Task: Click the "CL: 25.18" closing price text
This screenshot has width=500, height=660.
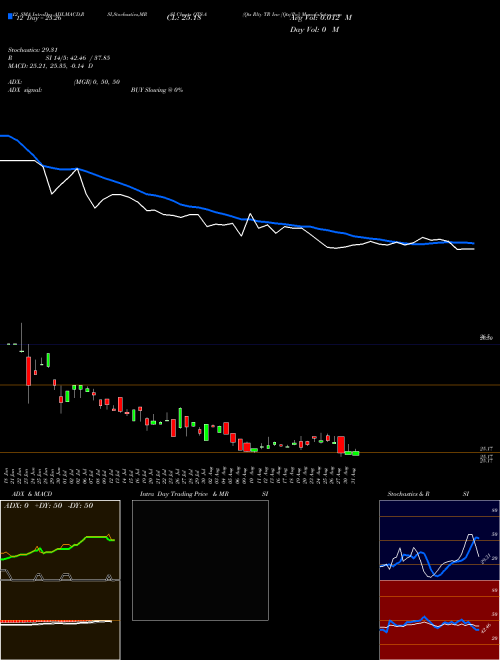Action: pyautogui.click(x=184, y=18)
